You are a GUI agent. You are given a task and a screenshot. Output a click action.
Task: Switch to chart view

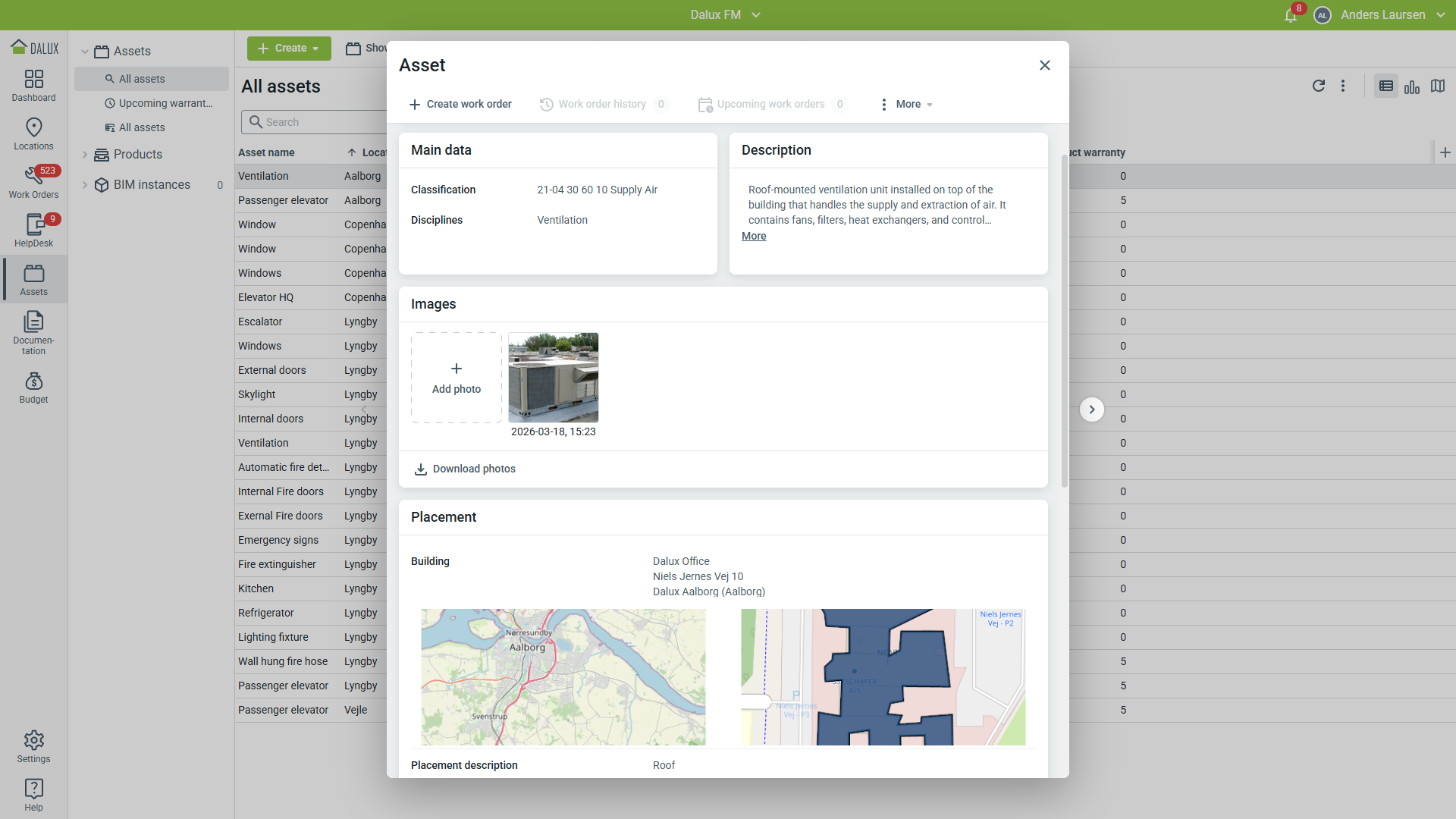pos(1412,86)
